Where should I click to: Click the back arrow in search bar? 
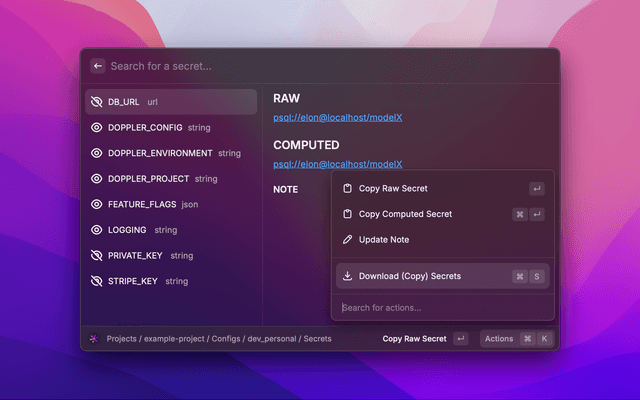97,66
